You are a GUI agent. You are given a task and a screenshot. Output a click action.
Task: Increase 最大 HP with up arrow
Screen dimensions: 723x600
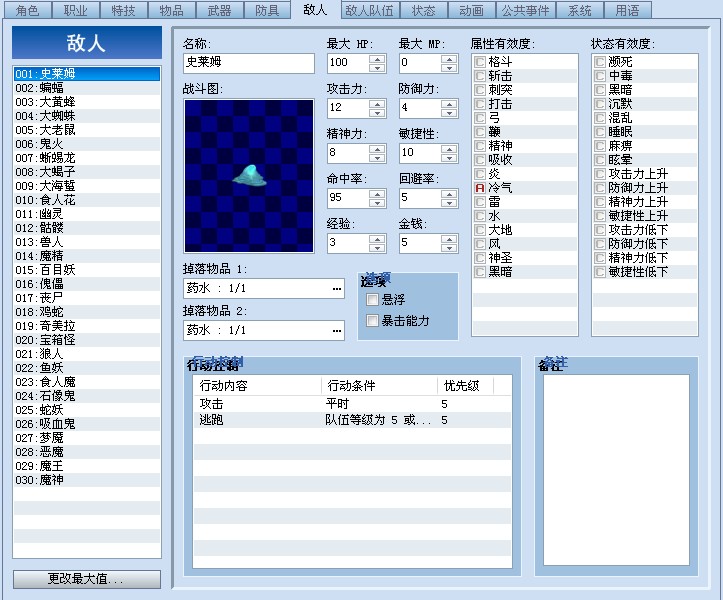[x=377, y=59]
